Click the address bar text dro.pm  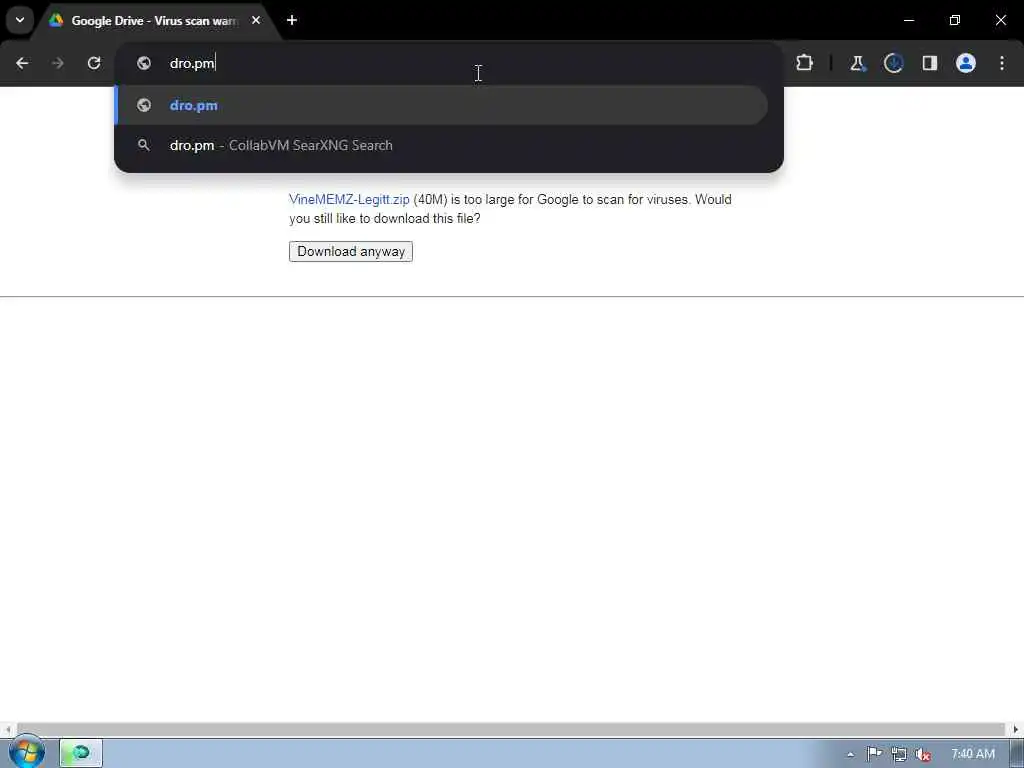click(192, 63)
